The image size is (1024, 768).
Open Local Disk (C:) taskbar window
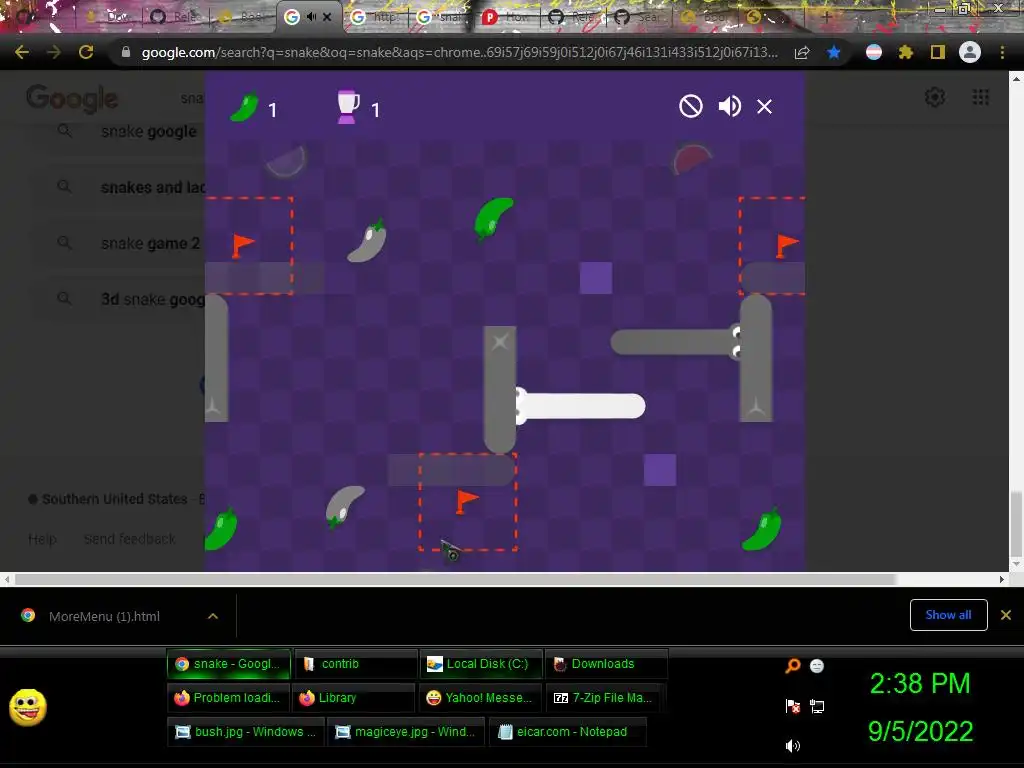pyautogui.click(x=481, y=664)
